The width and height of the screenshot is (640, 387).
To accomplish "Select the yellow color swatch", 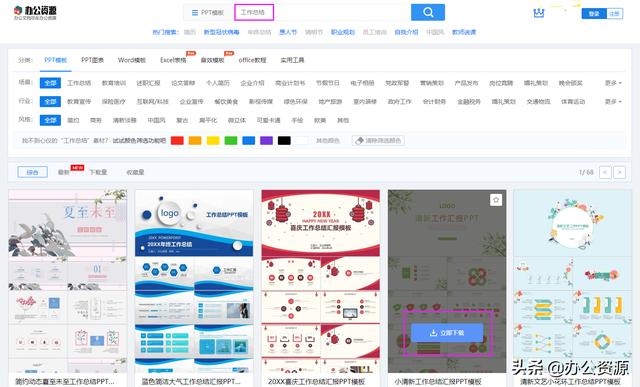I will (x=213, y=140).
